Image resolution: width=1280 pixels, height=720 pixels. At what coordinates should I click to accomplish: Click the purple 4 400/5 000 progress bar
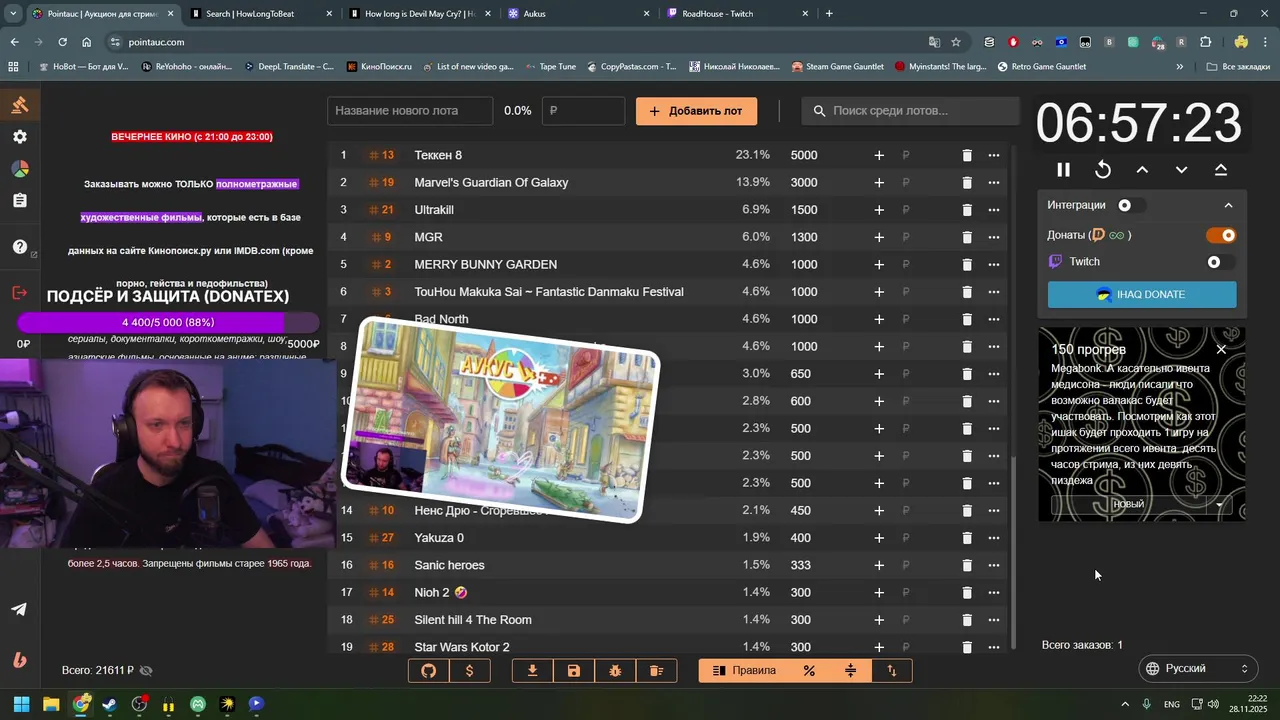coord(168,322)
